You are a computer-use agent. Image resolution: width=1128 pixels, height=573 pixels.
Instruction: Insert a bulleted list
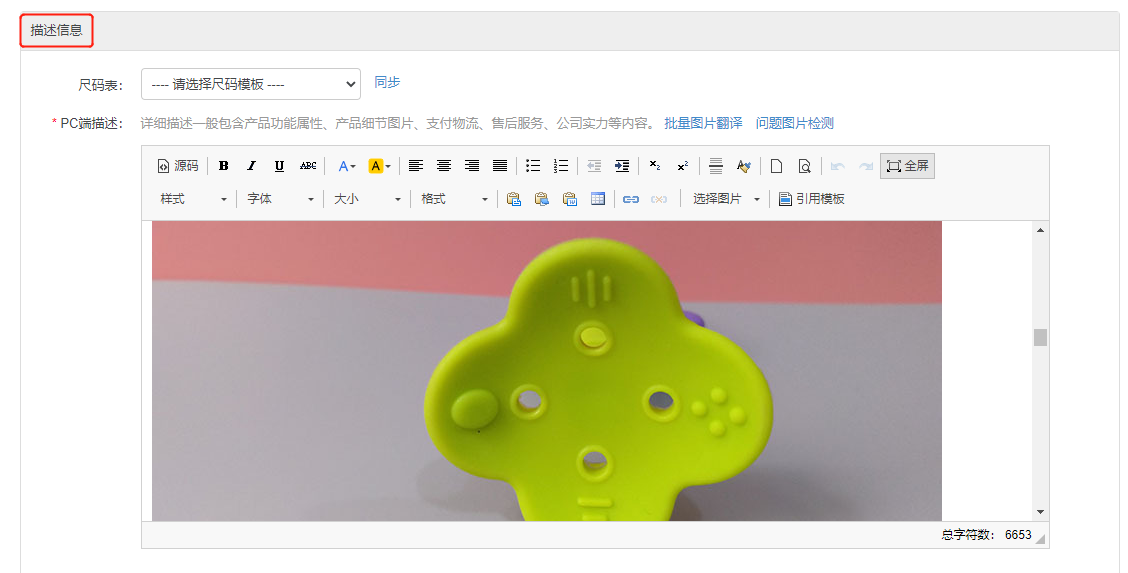(533, 166)
